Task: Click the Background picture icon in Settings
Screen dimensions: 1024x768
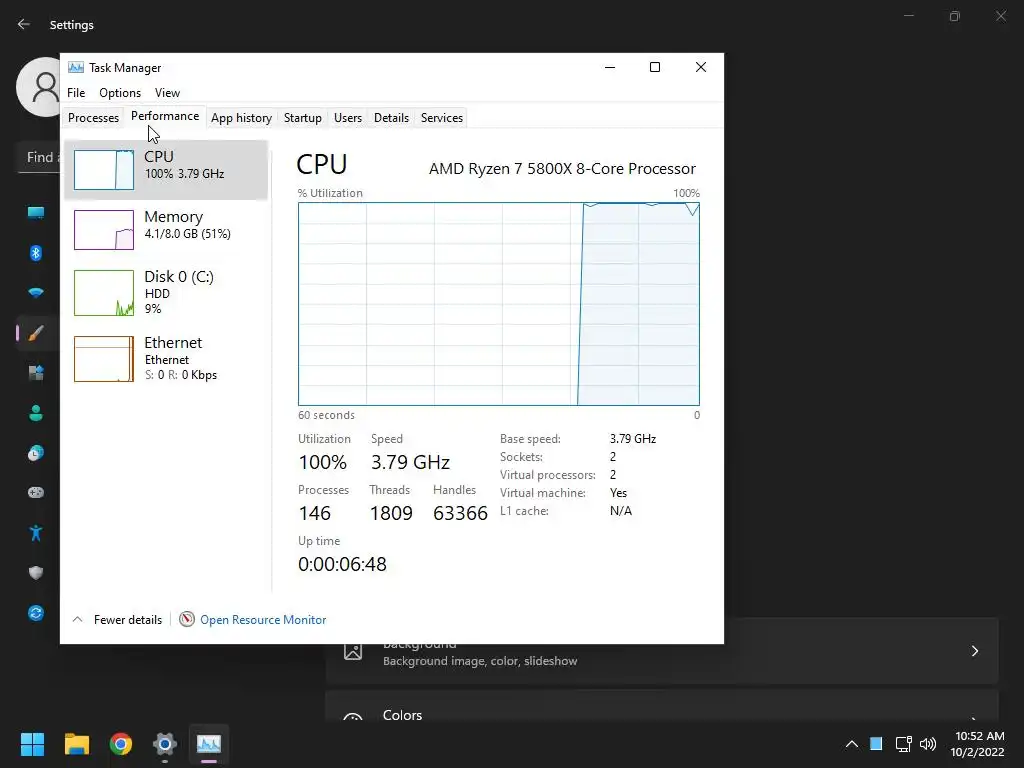Action: (x=353, y=651)
